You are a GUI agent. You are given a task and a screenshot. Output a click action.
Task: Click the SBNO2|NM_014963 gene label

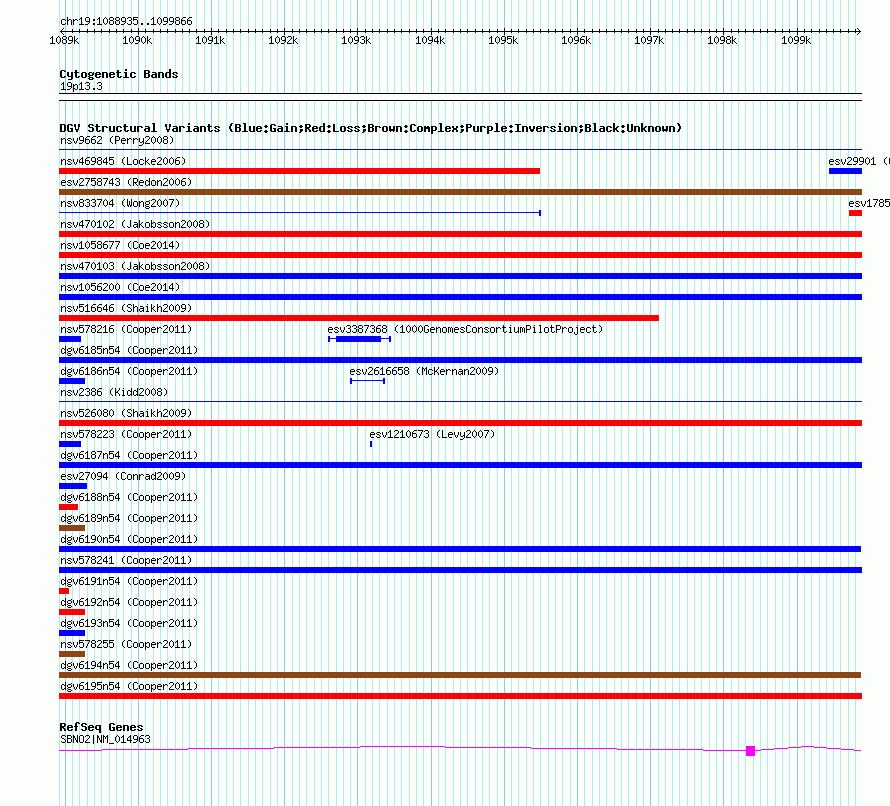pos(105,739)
